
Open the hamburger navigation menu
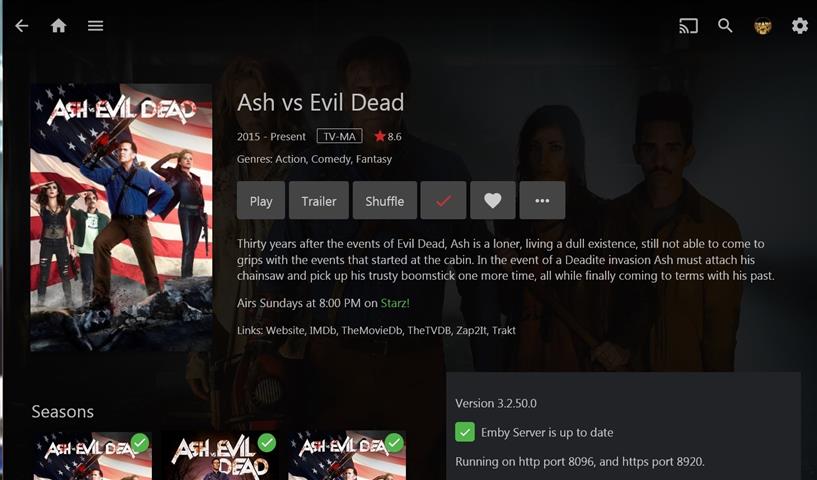pos(95,26)
